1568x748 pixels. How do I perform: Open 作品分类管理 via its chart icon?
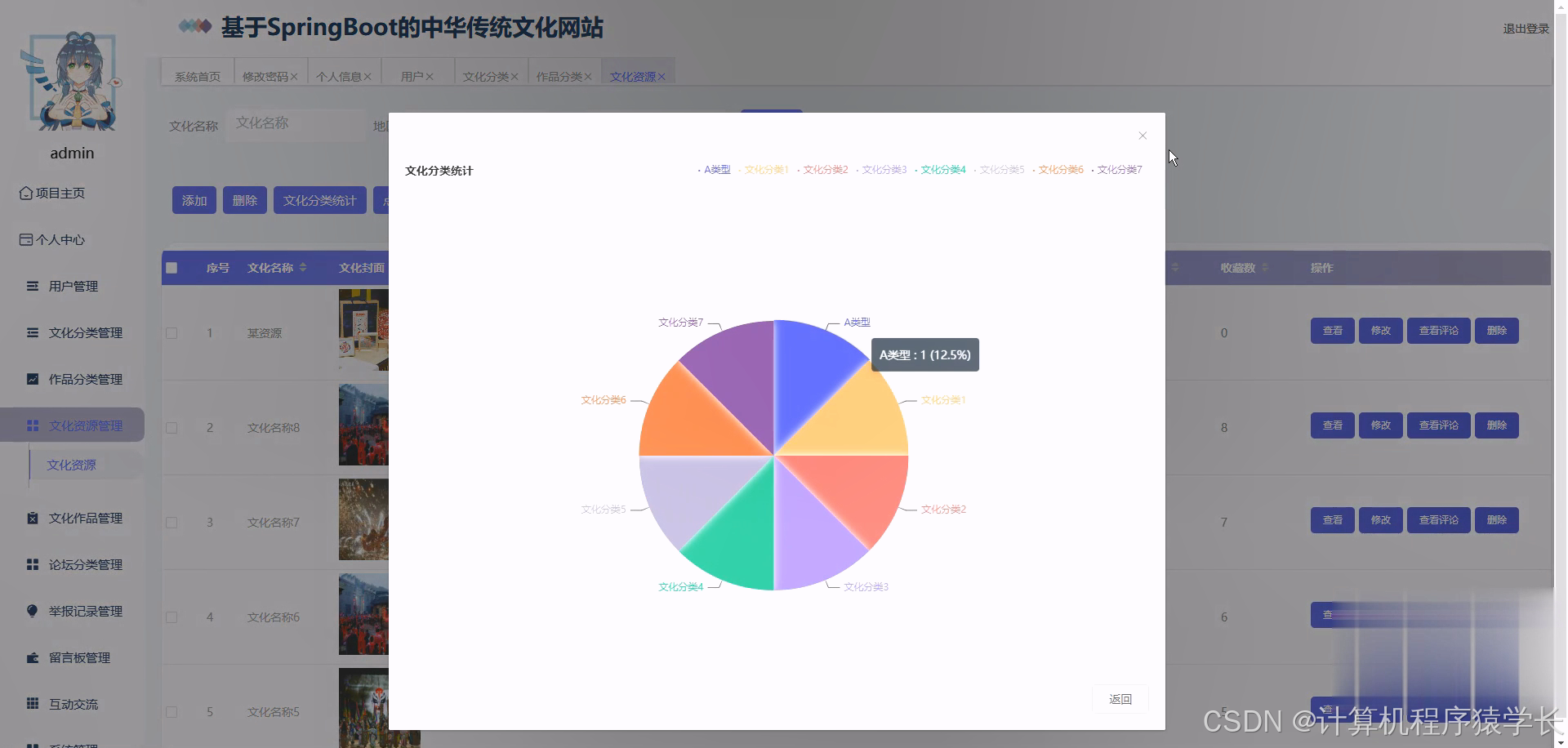31,379
